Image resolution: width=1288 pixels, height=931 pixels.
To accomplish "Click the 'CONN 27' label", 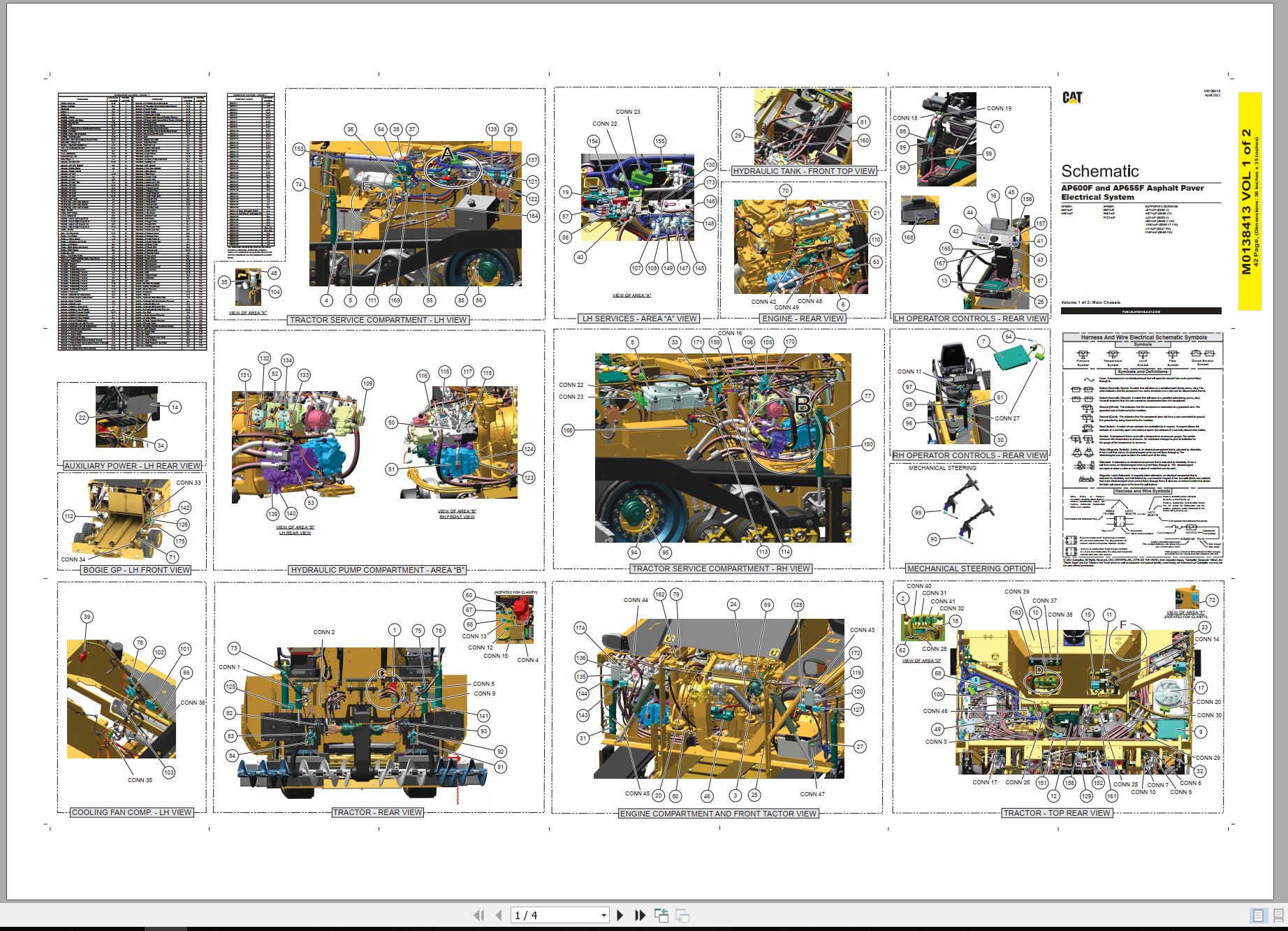I will [1007, 418].
